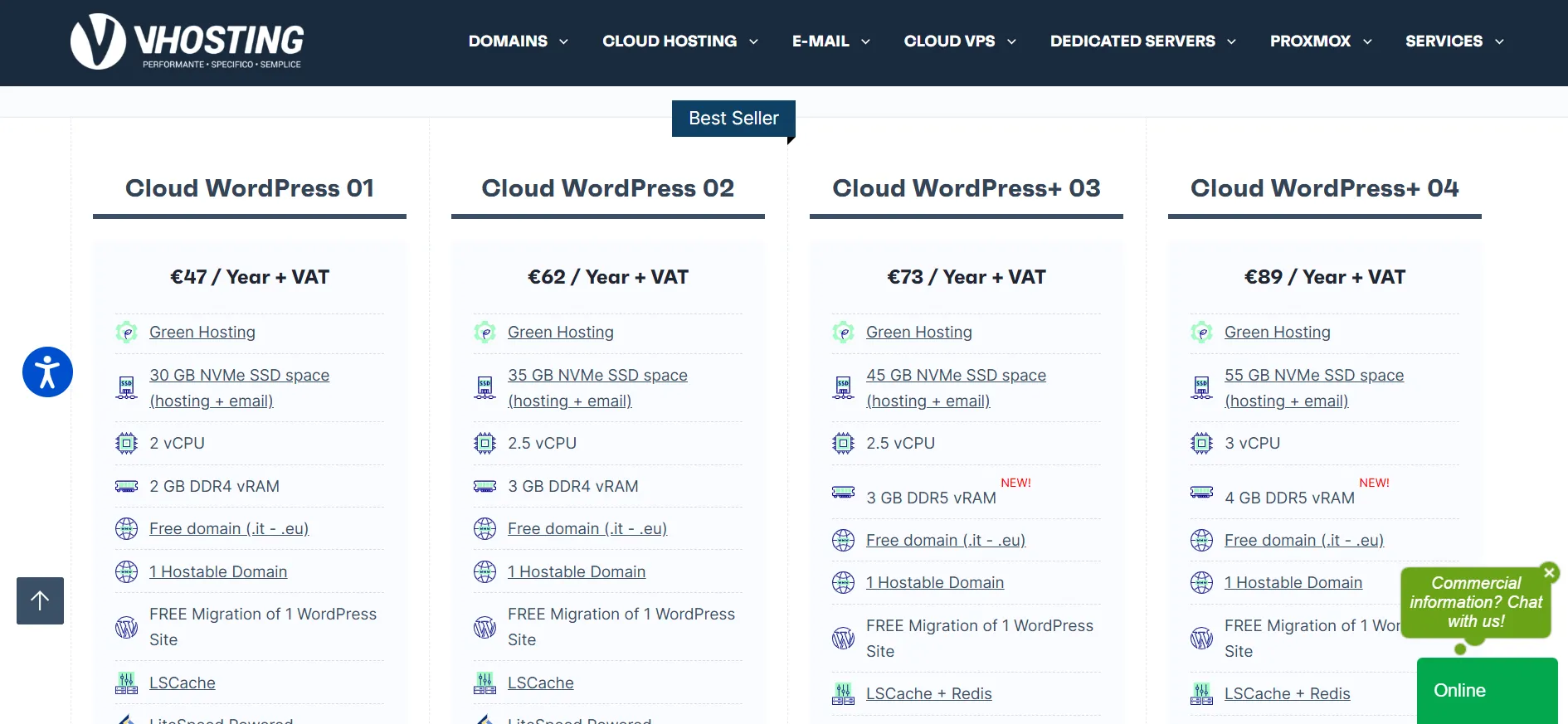Click the RAM icon in Cloud WordPress+ 04
The image size is (1568, 724).
[x=1201, y=492]
